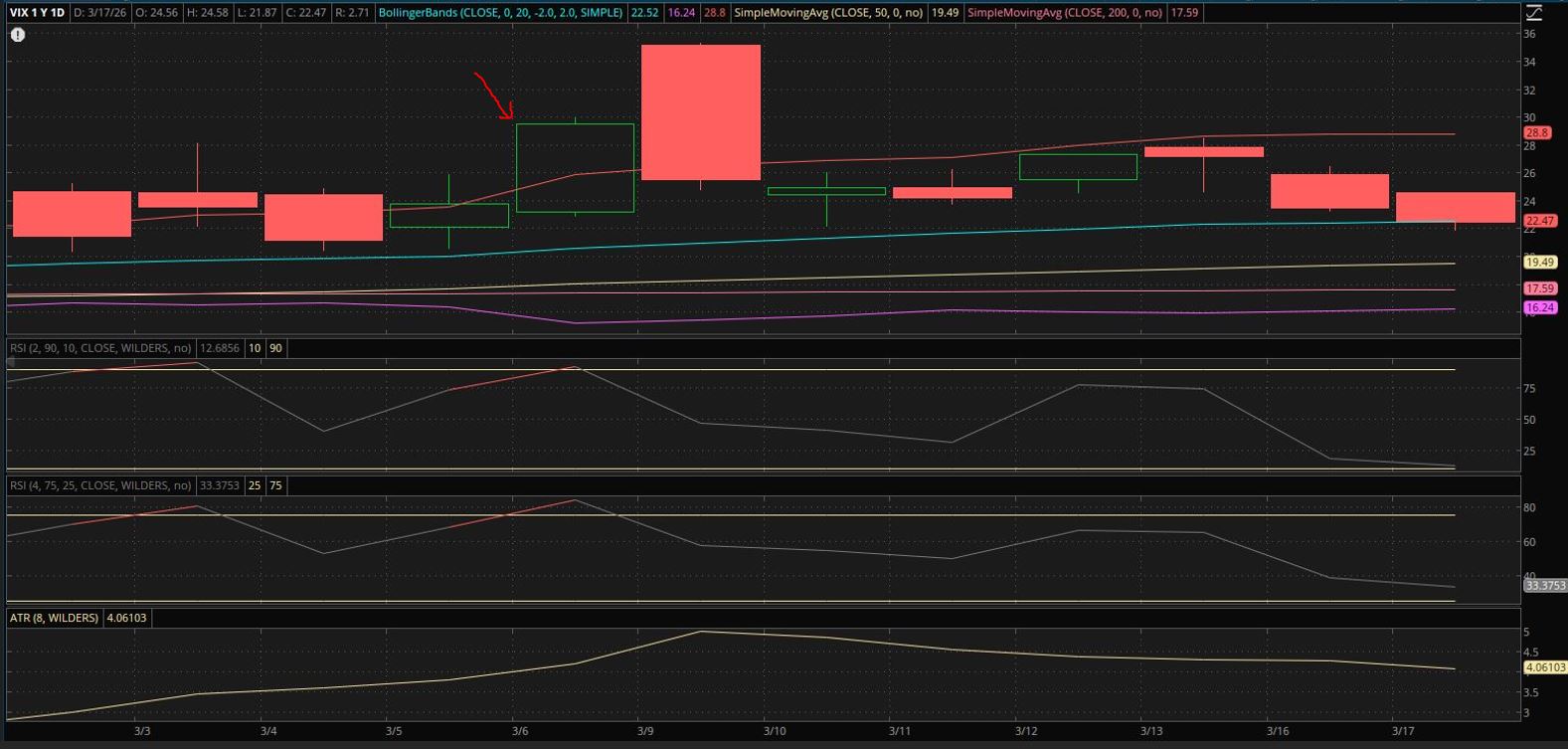Click the 4.06103 ATR value bubble on axis
The width and height of the screenshot is (1568, 749).
[x=1544, y=668]
